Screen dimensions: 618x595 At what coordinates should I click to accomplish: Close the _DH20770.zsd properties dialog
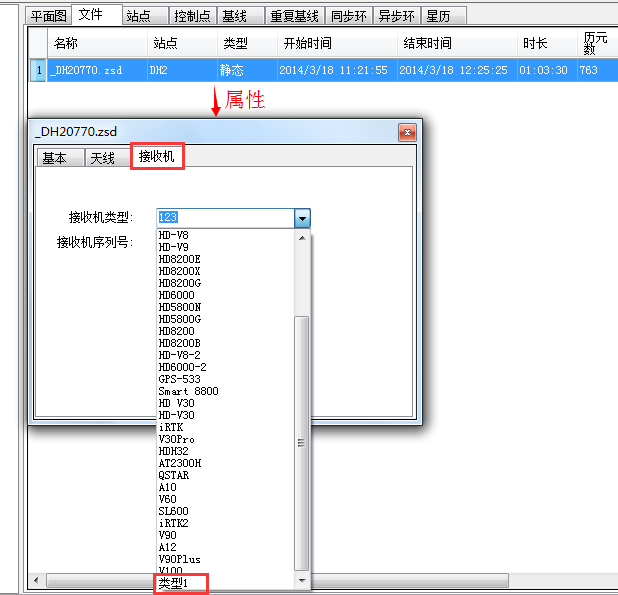click(x=407, y=132)
